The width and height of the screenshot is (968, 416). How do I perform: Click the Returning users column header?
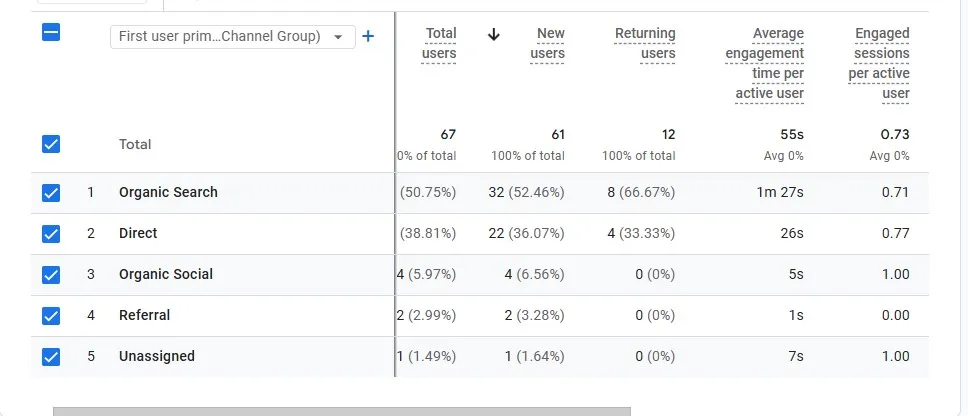[645, 43]
